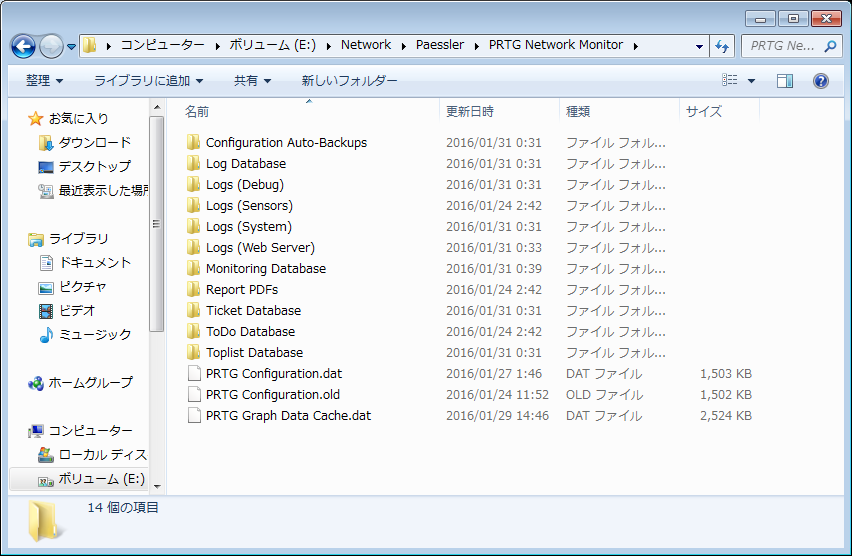Open ローカル ディスク drive in sidebar
The width and height of the screenshot is (852, 556).
[92, 454]
